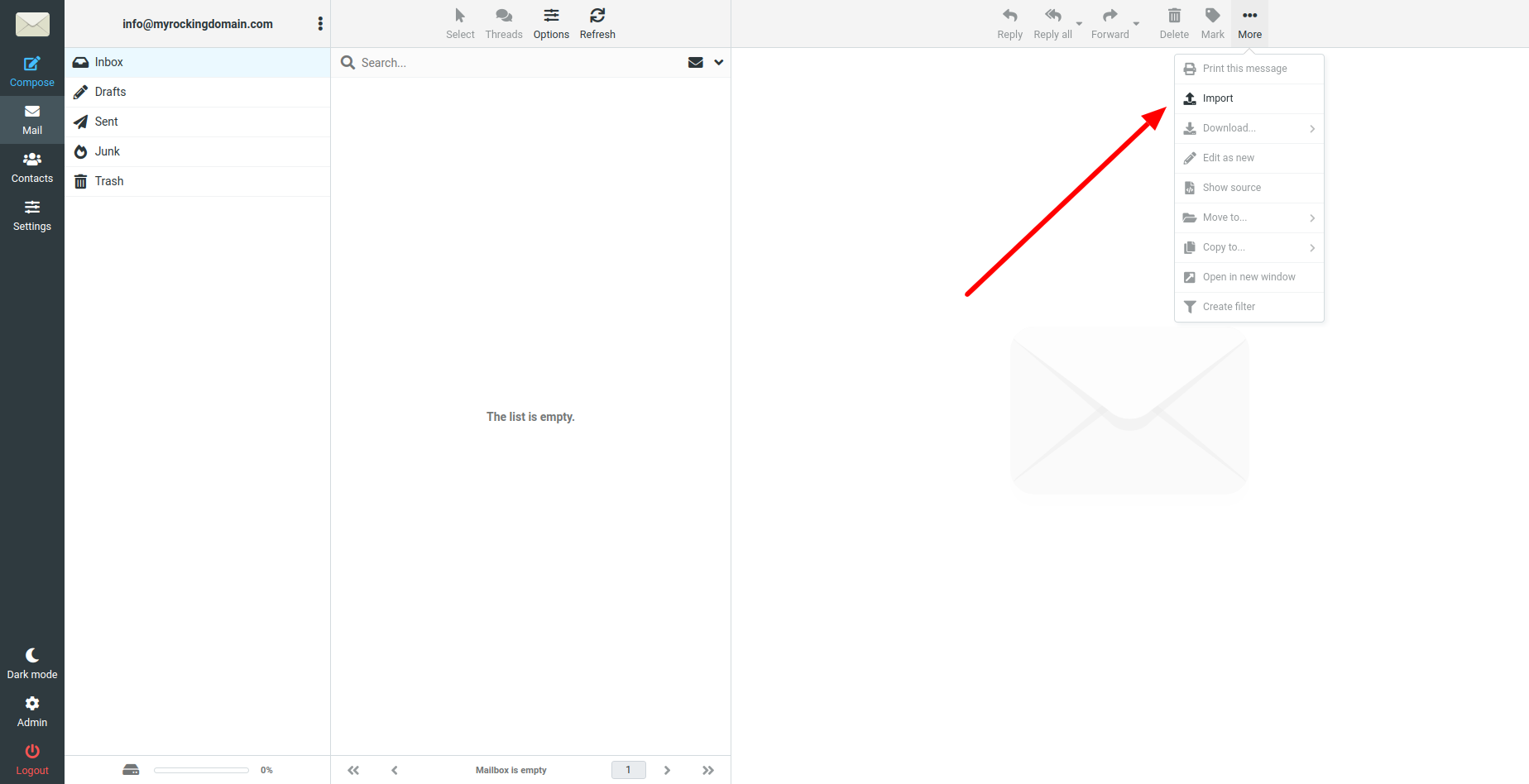Choose Show source
This screenshot has height=784, width=1529.
coord(1249,188)
